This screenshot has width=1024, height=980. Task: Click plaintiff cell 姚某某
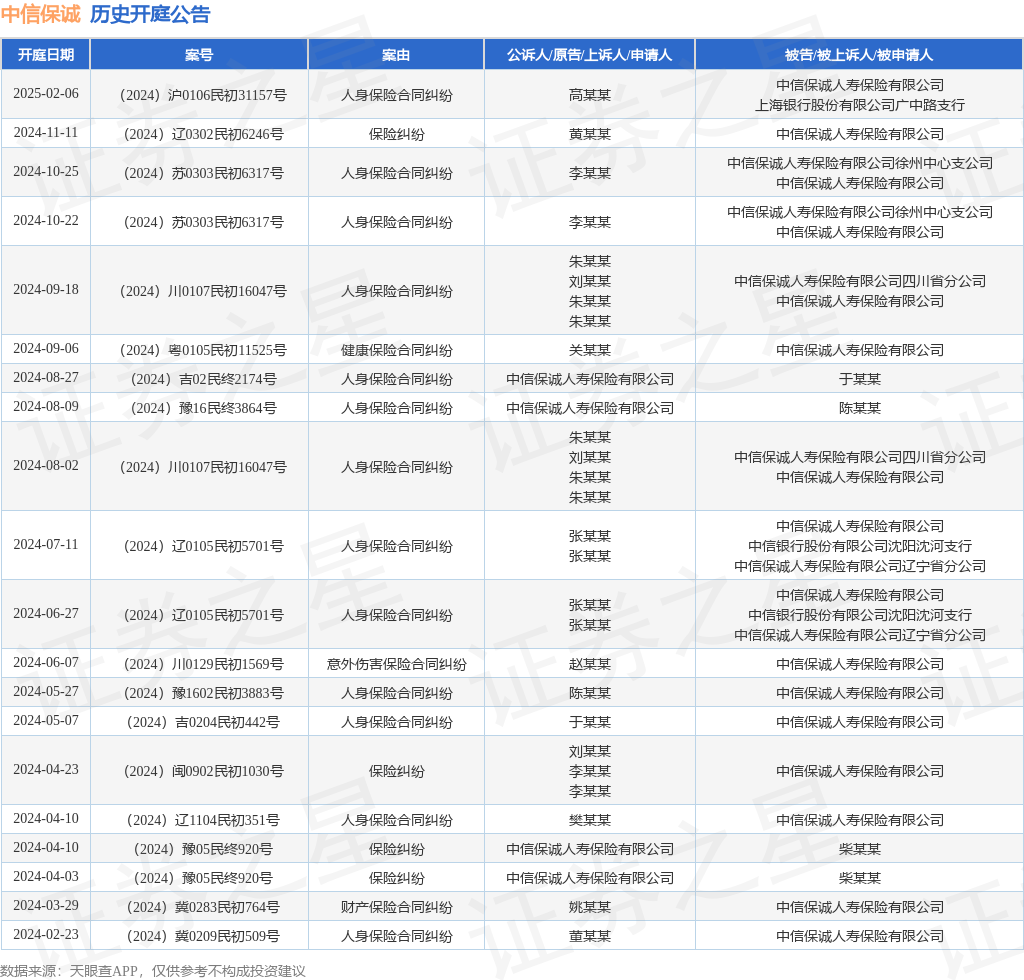click(590, 908)
